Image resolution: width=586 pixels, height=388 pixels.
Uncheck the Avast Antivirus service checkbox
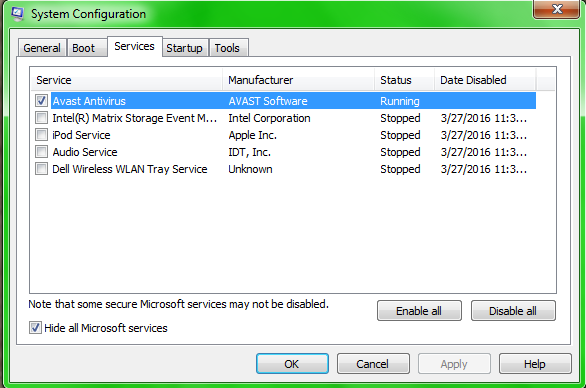41,101
